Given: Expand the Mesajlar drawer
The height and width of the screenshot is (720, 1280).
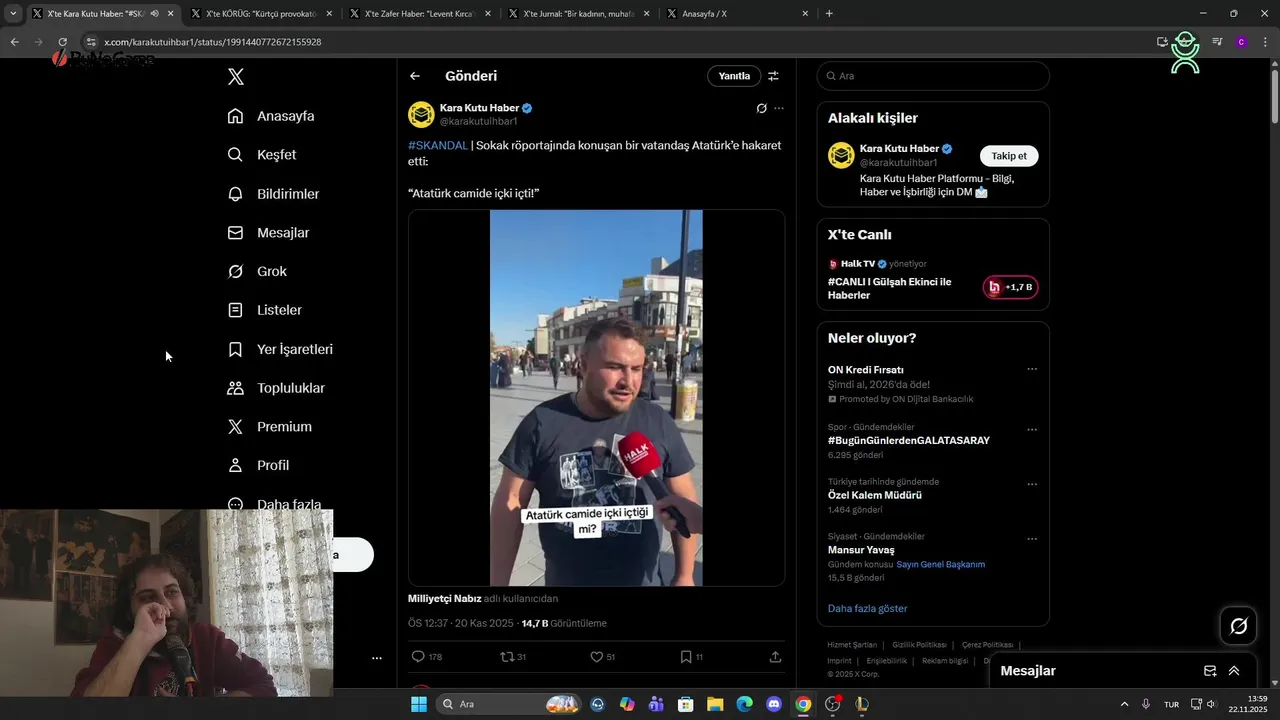Looking at the screenshot, I should [1234, 671].
